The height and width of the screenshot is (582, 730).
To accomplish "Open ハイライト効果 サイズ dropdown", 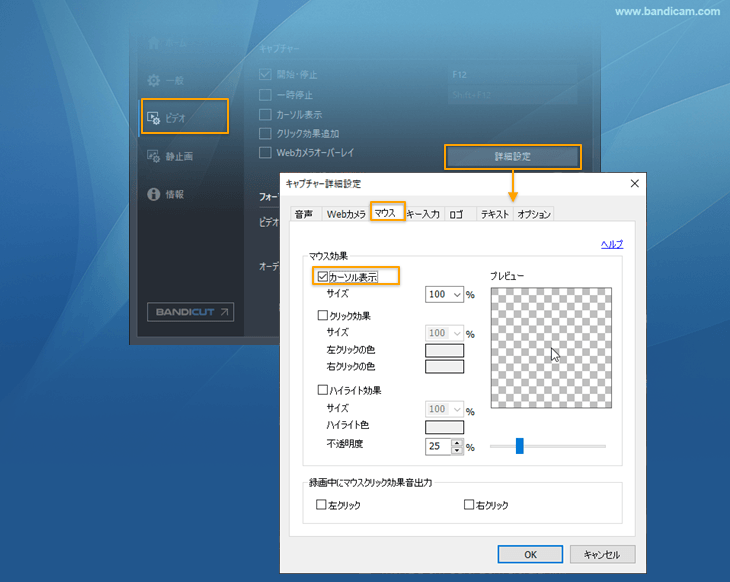I will pyautogui.click(x=444, y=409).
